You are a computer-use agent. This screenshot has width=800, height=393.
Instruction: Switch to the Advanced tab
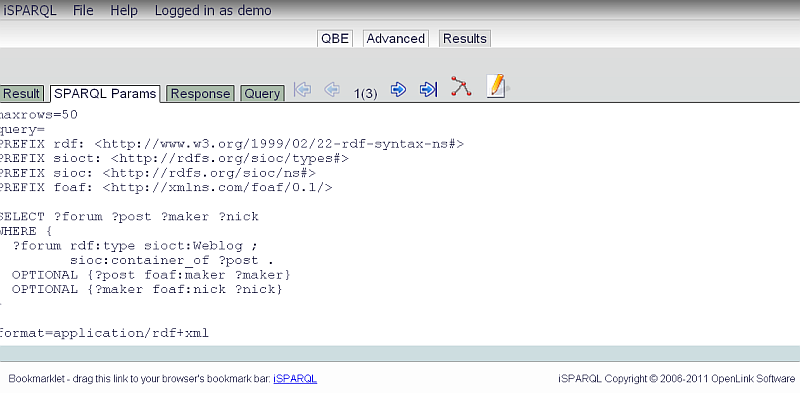(x=396, y=38)
